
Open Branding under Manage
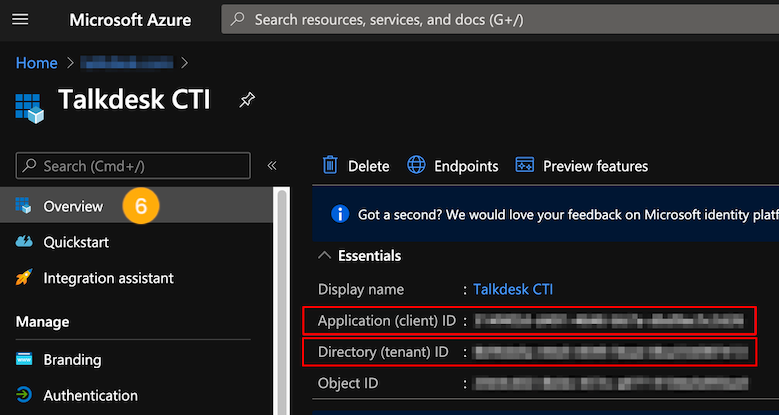[72, 359]
